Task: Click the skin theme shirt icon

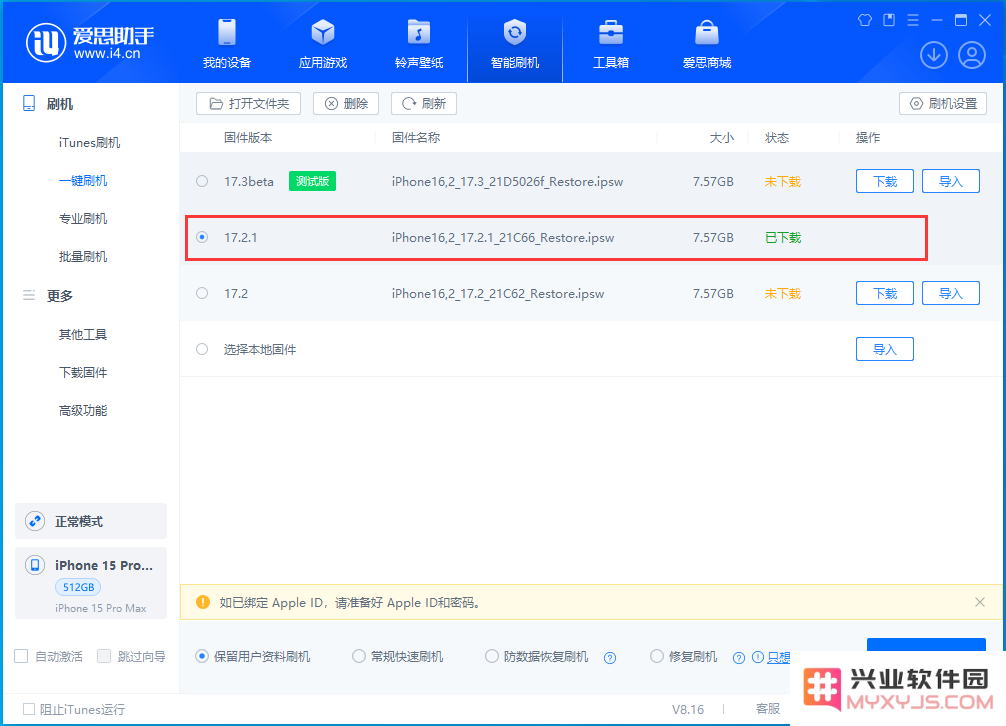Action: coord(865,20)
